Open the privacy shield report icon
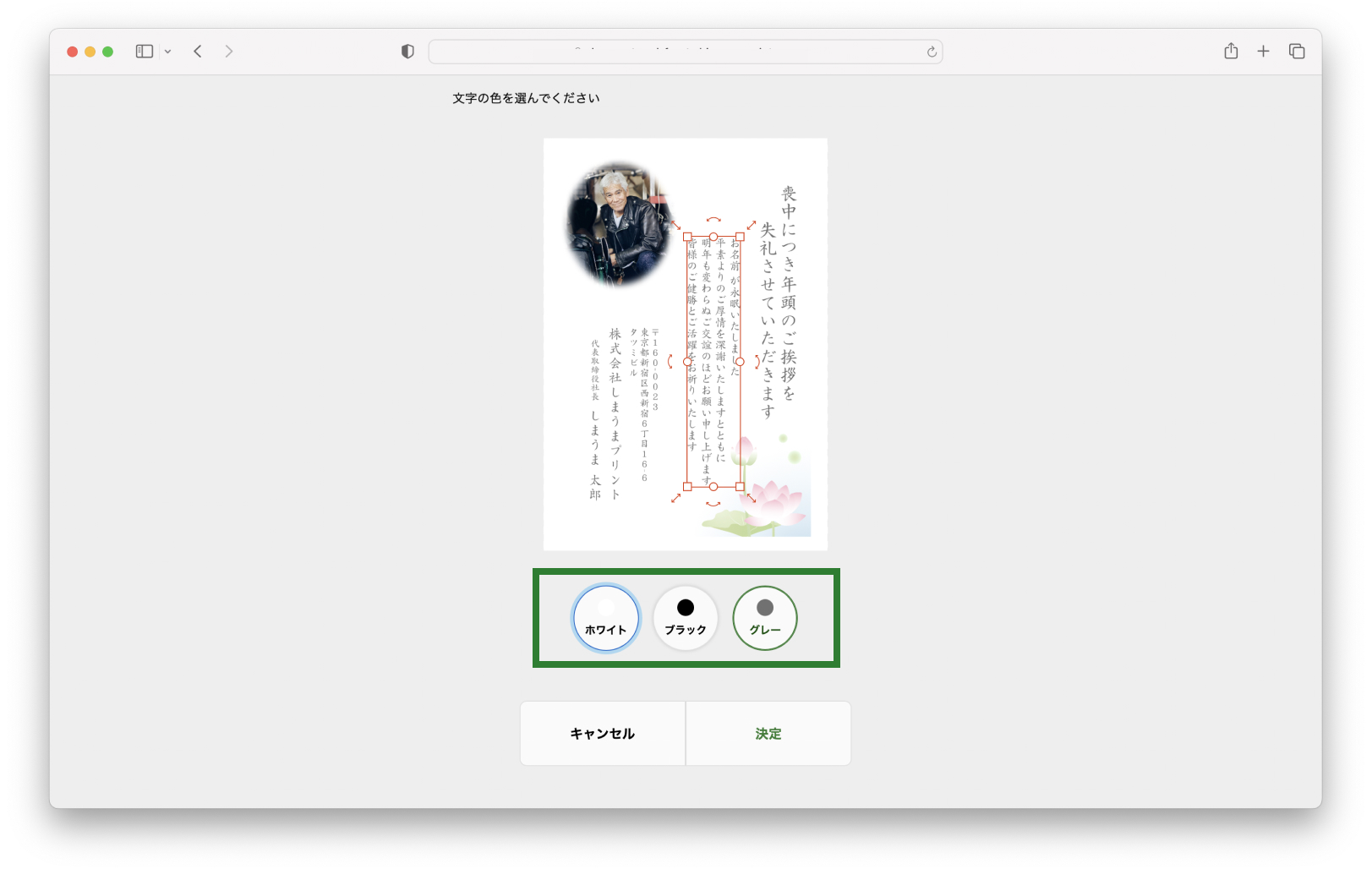 tap(407, 52)
